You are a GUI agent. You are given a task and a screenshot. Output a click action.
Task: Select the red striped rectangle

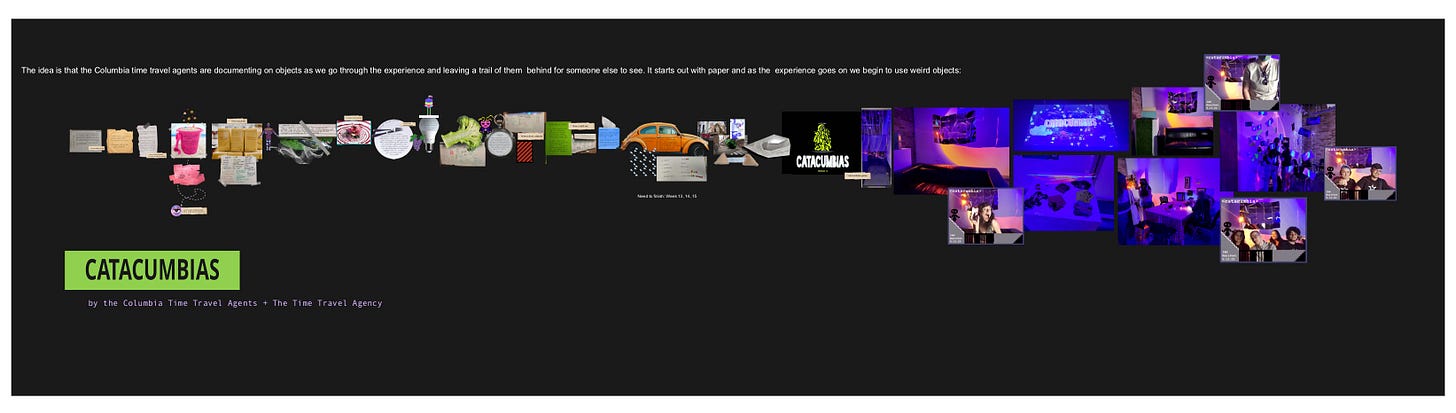pos(525,152)
